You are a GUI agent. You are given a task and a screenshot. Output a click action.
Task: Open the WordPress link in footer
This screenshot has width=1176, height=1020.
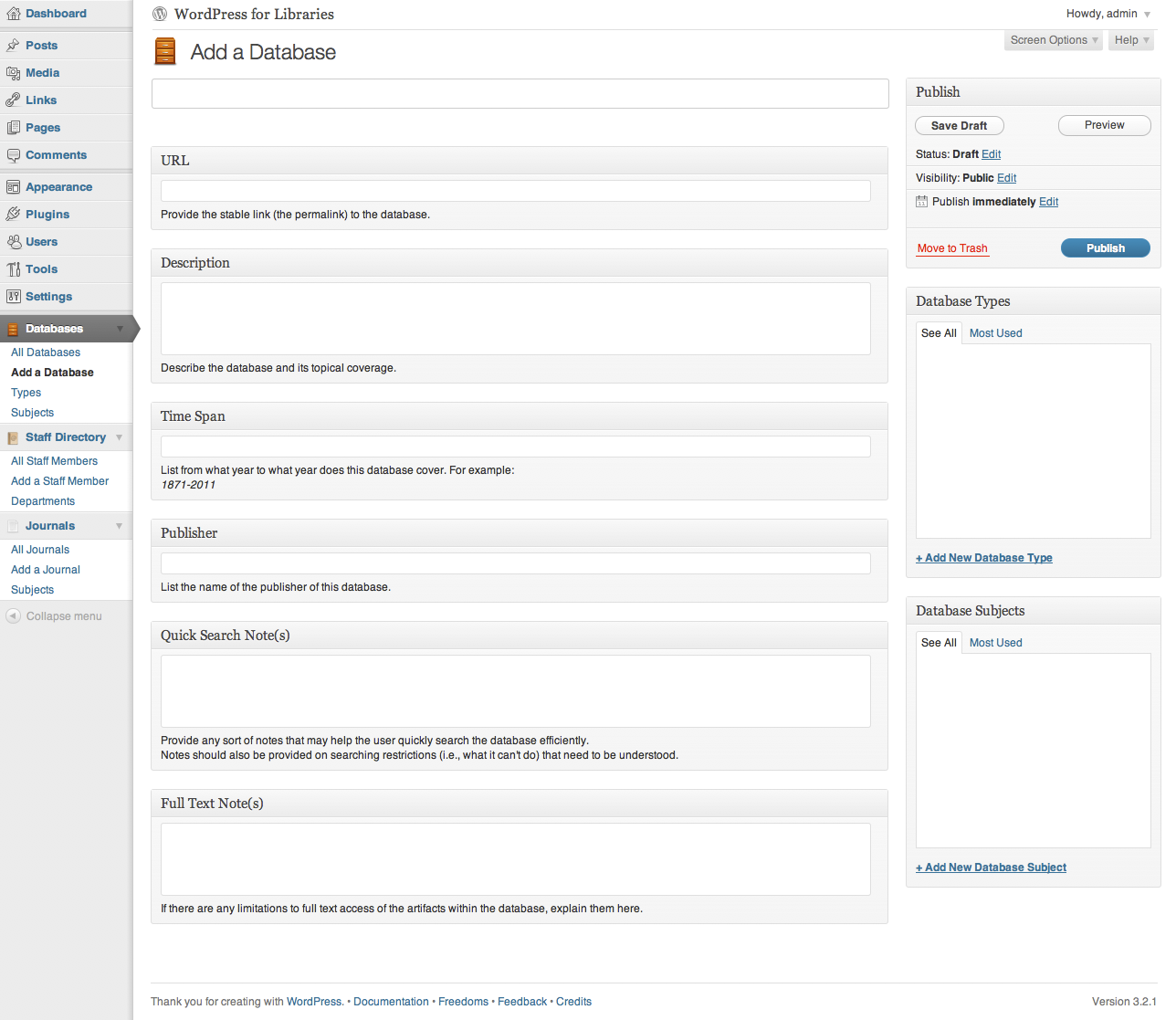point(314,1002)
